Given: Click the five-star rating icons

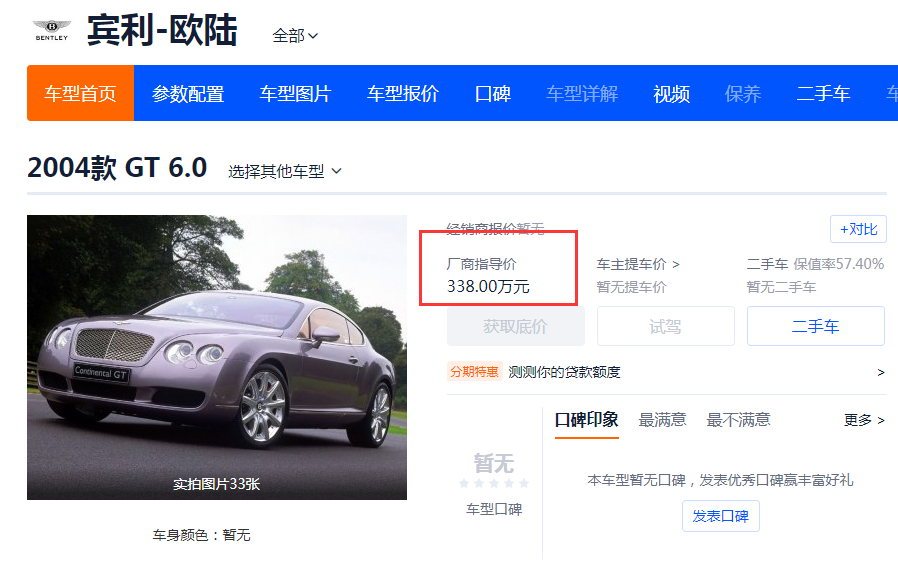Looking at the screenshot, I should tap(494, 483).
